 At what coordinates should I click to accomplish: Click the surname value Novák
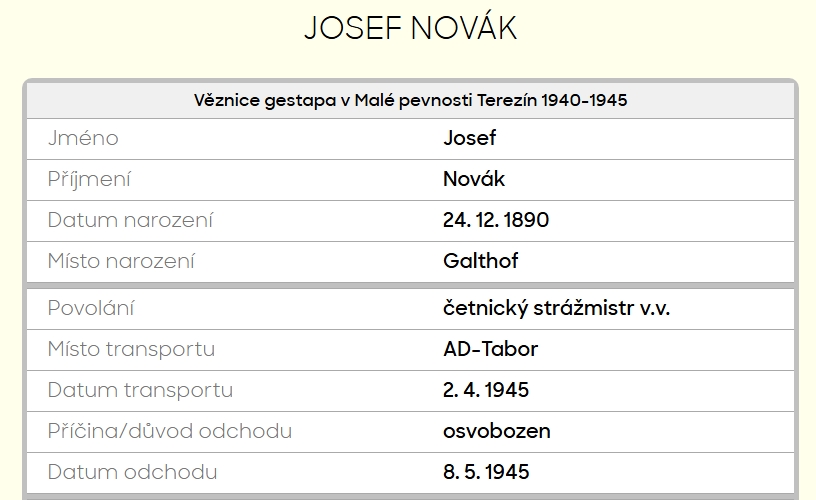click(474, 180)
